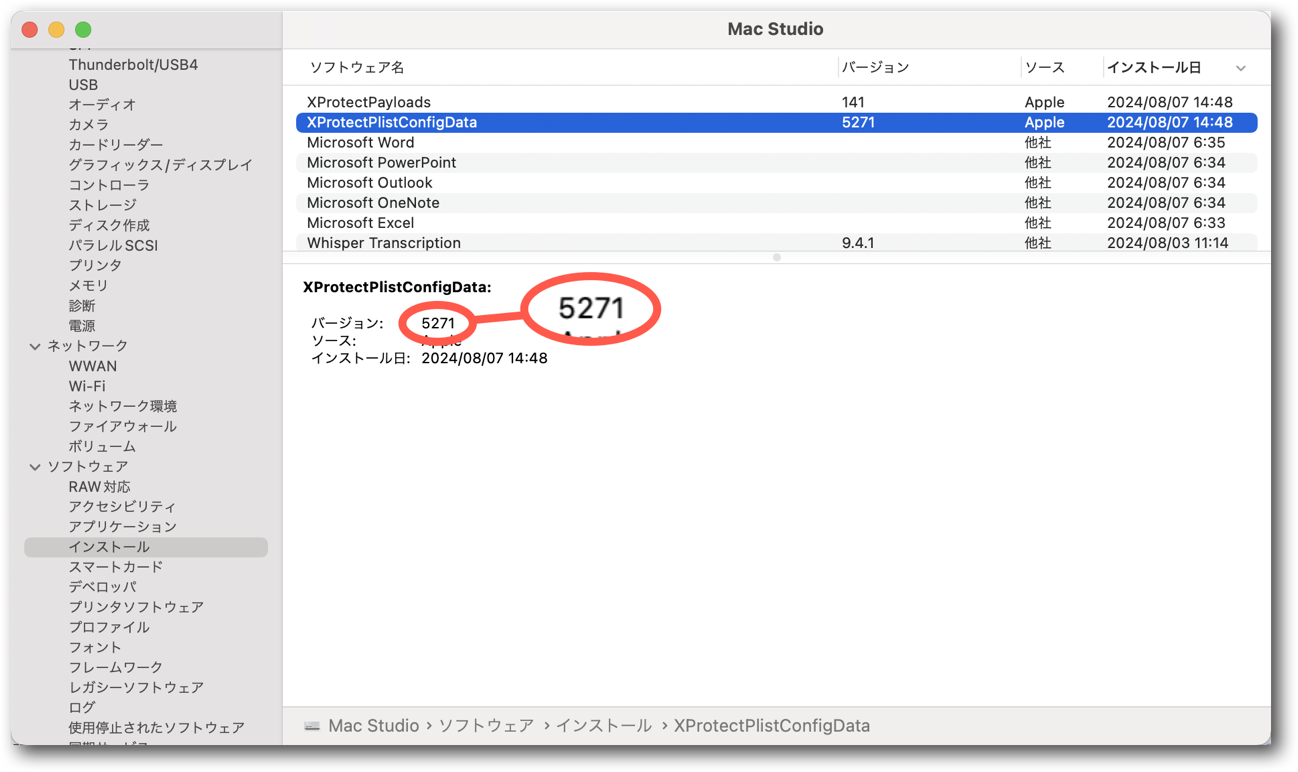Click the XProtectPlistConfigData: detail heading
The height and width of the screenshot is (772, 1298).
click(397, 287)
